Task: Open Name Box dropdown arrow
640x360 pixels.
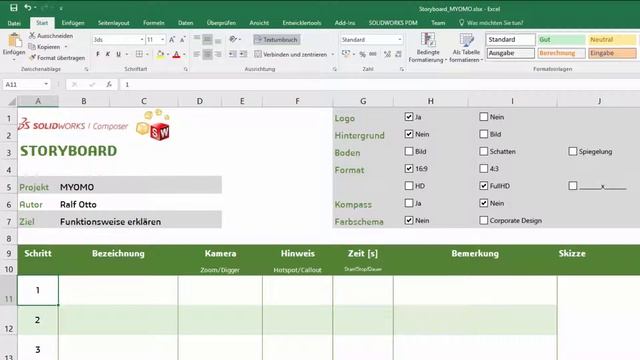Action: [46, 84]
